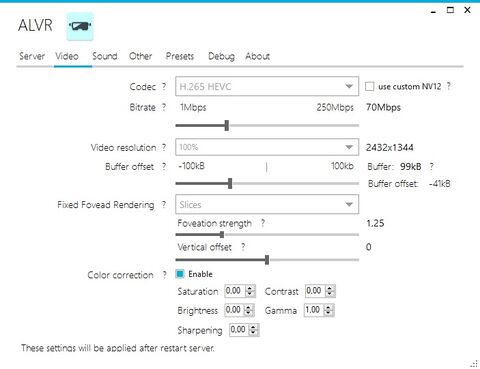The height and width of the screenshot is (369, 480).
Task: Select the Video tab
Action: coord(67,56)
